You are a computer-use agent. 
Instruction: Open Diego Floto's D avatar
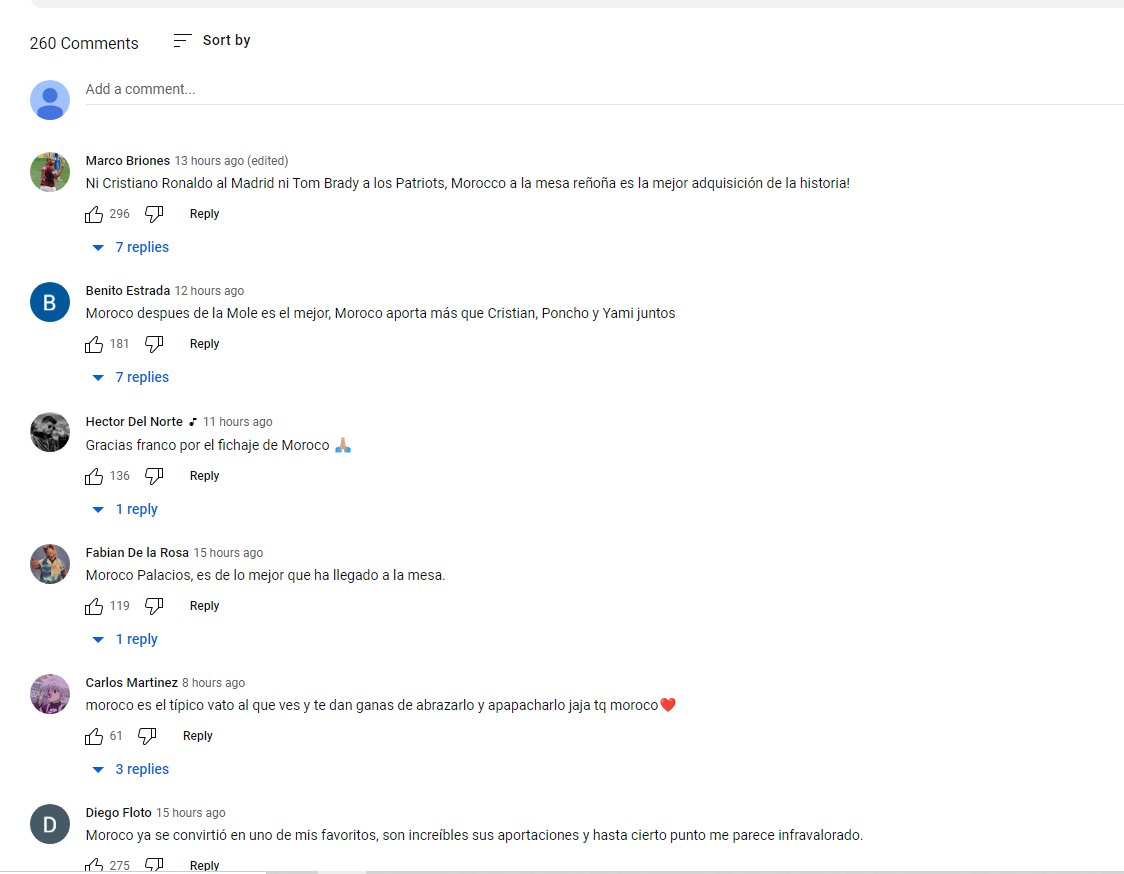[x=49, y=824]
